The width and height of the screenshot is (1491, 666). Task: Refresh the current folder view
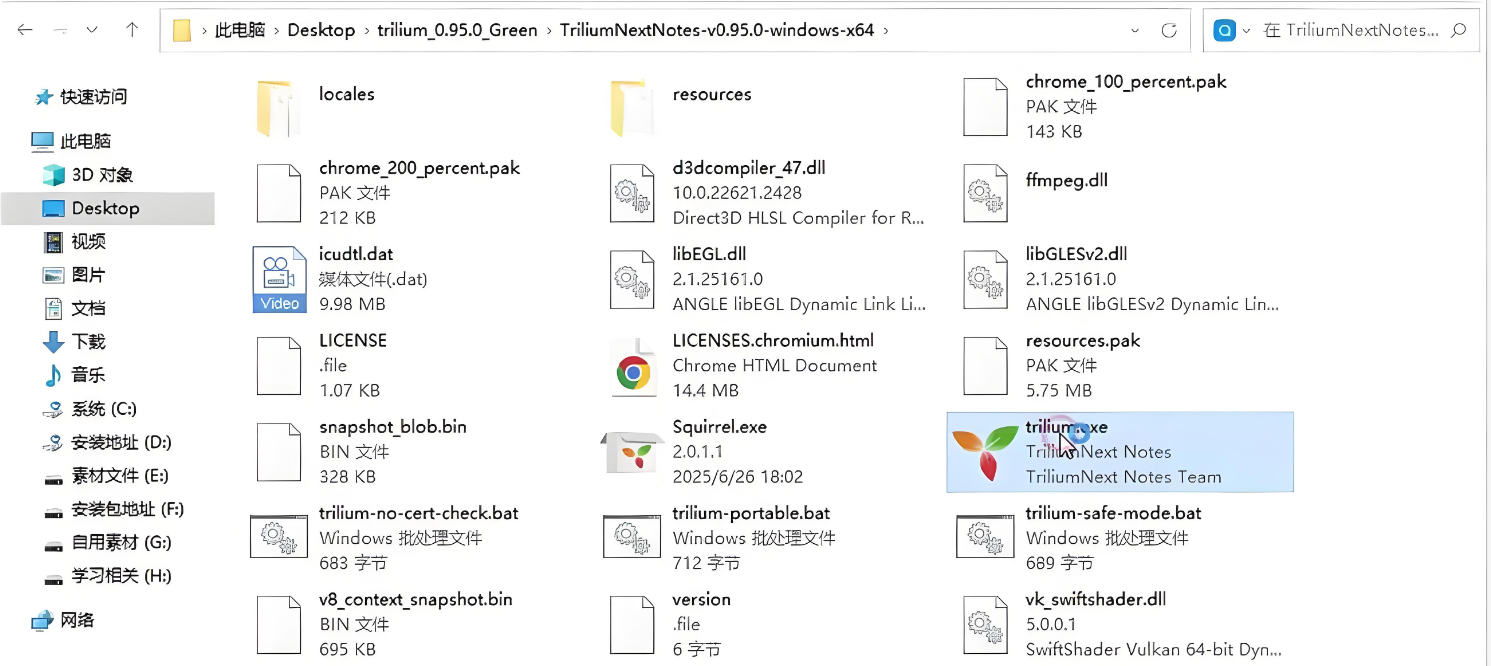[1169, 30]
